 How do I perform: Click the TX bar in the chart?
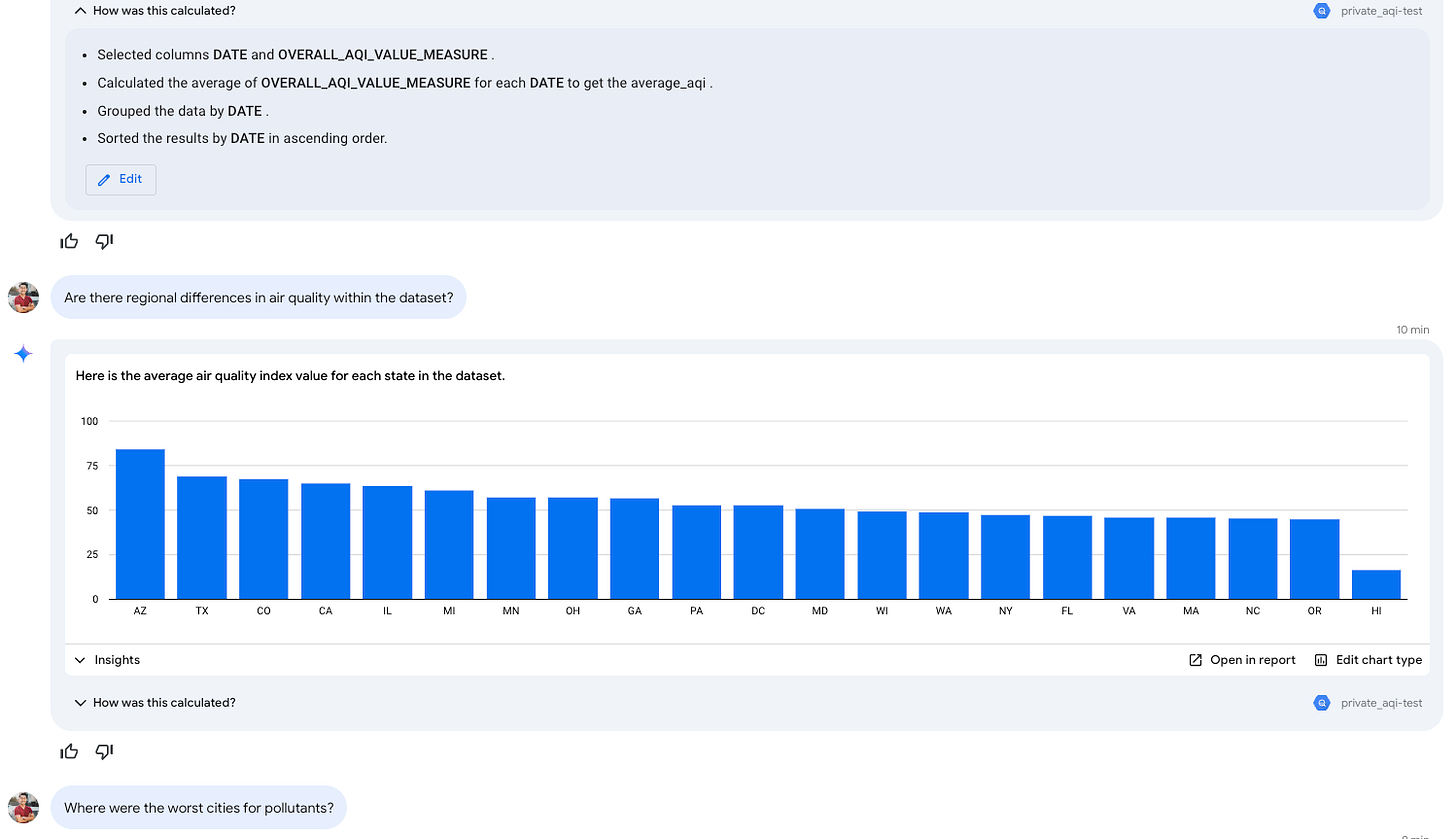[202, 538]
